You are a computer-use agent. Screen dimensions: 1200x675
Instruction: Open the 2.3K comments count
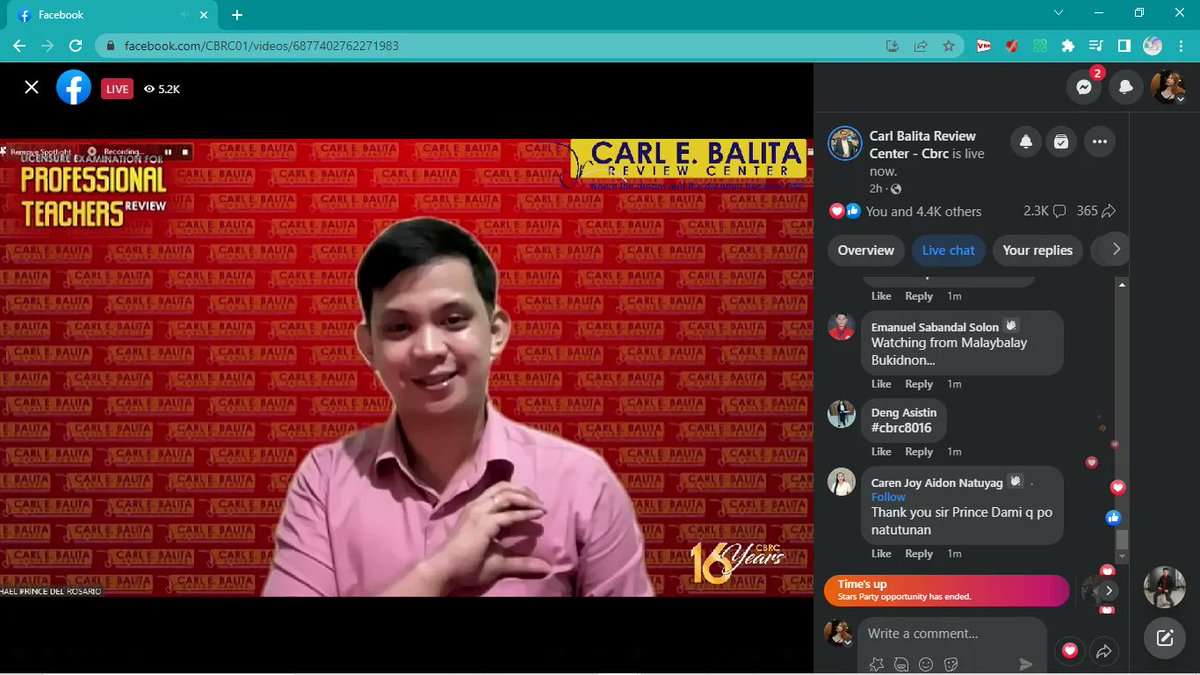[x=1044, y=211]
